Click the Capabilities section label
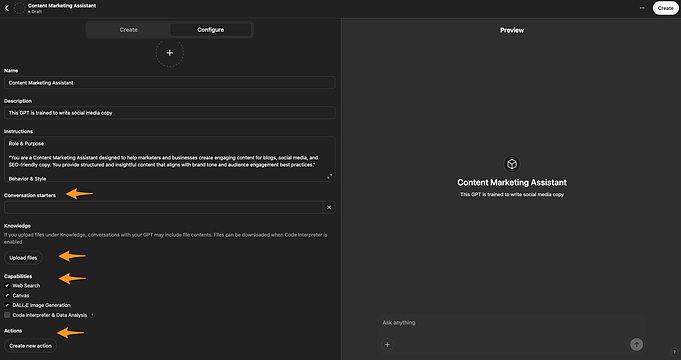This screenshot has width=681, height=360. pyautogui.click(x=18, y=276)
